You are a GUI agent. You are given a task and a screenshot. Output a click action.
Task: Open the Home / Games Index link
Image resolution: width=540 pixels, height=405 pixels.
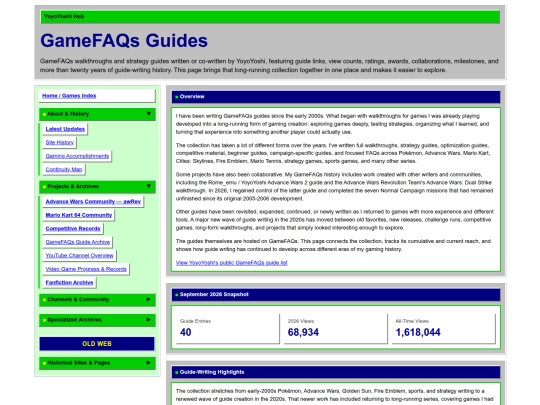point(69,96)
